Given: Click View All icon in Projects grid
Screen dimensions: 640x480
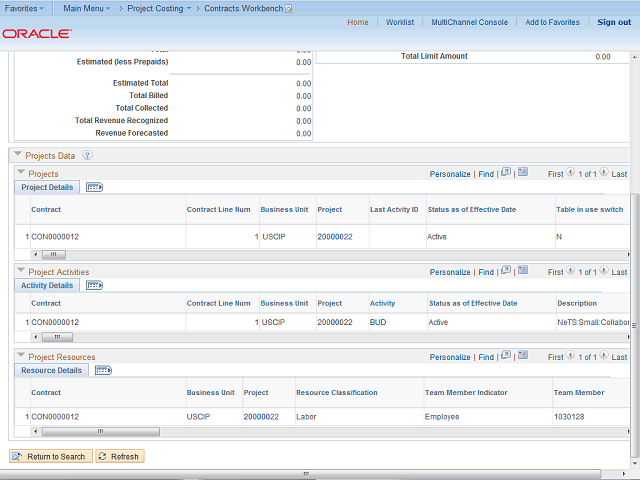Looking at the screenshot, I should click(506, 173).
